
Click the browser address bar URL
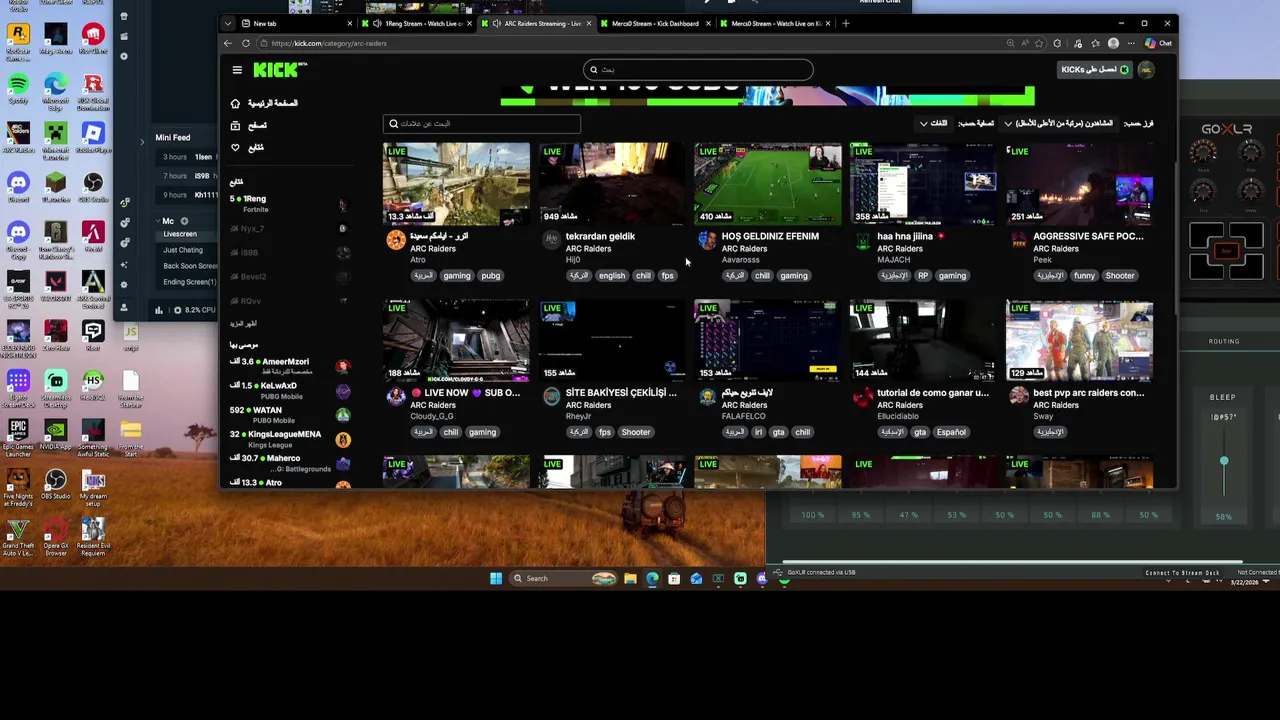pos(329,43)
